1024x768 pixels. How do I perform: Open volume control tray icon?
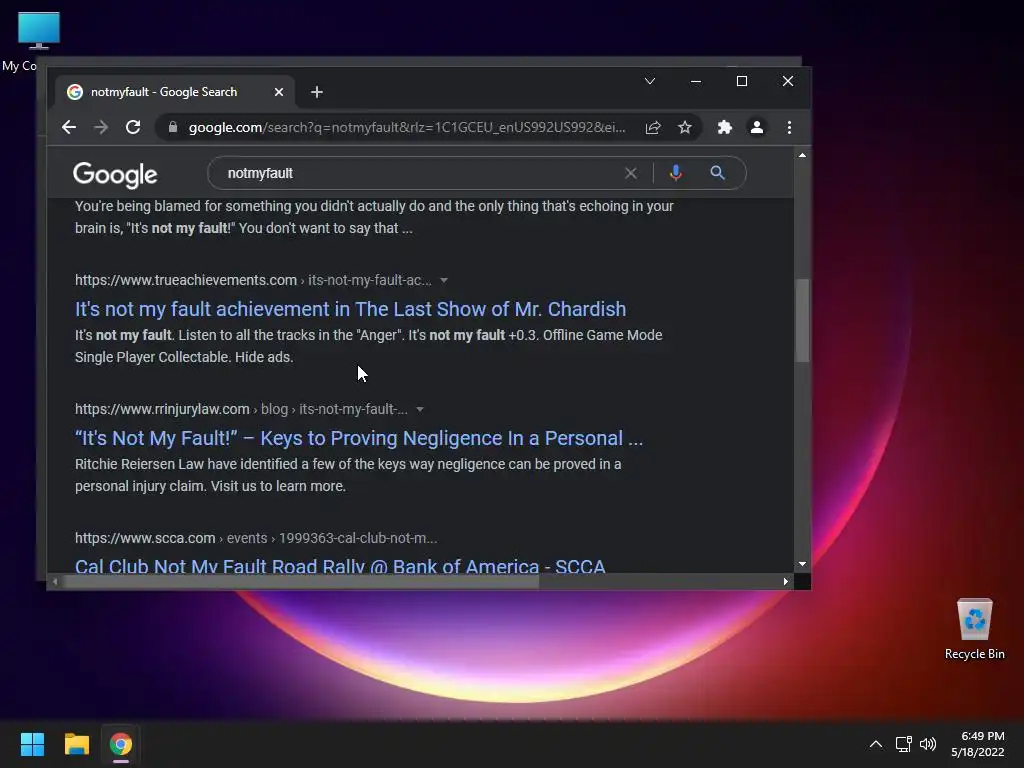pyautogui.click(x=927, y=744)
